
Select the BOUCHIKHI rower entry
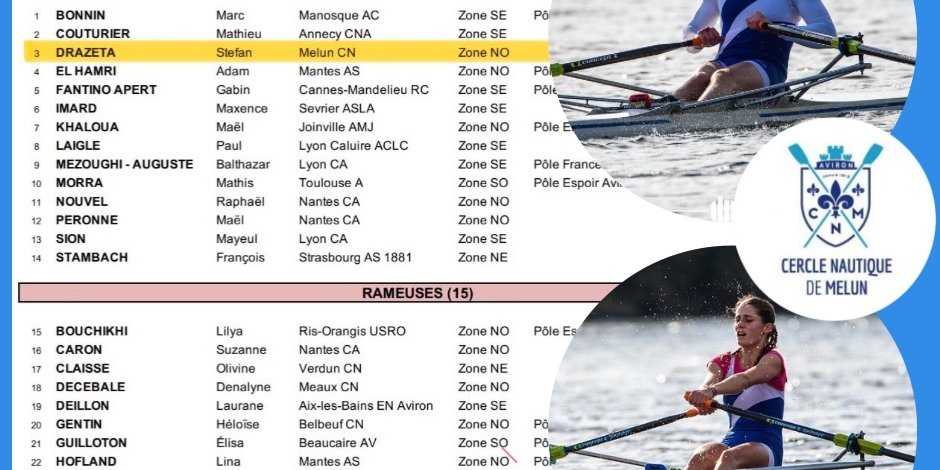coord(91,331)
